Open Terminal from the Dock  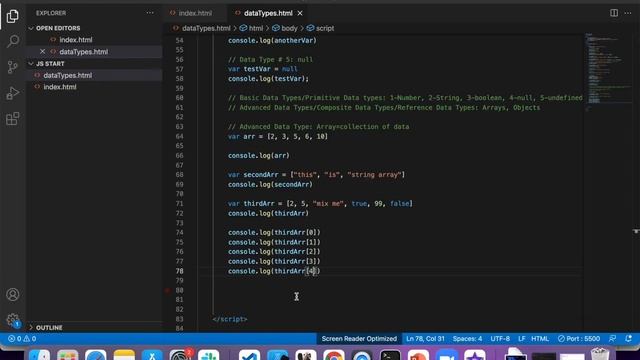[390, 355]
